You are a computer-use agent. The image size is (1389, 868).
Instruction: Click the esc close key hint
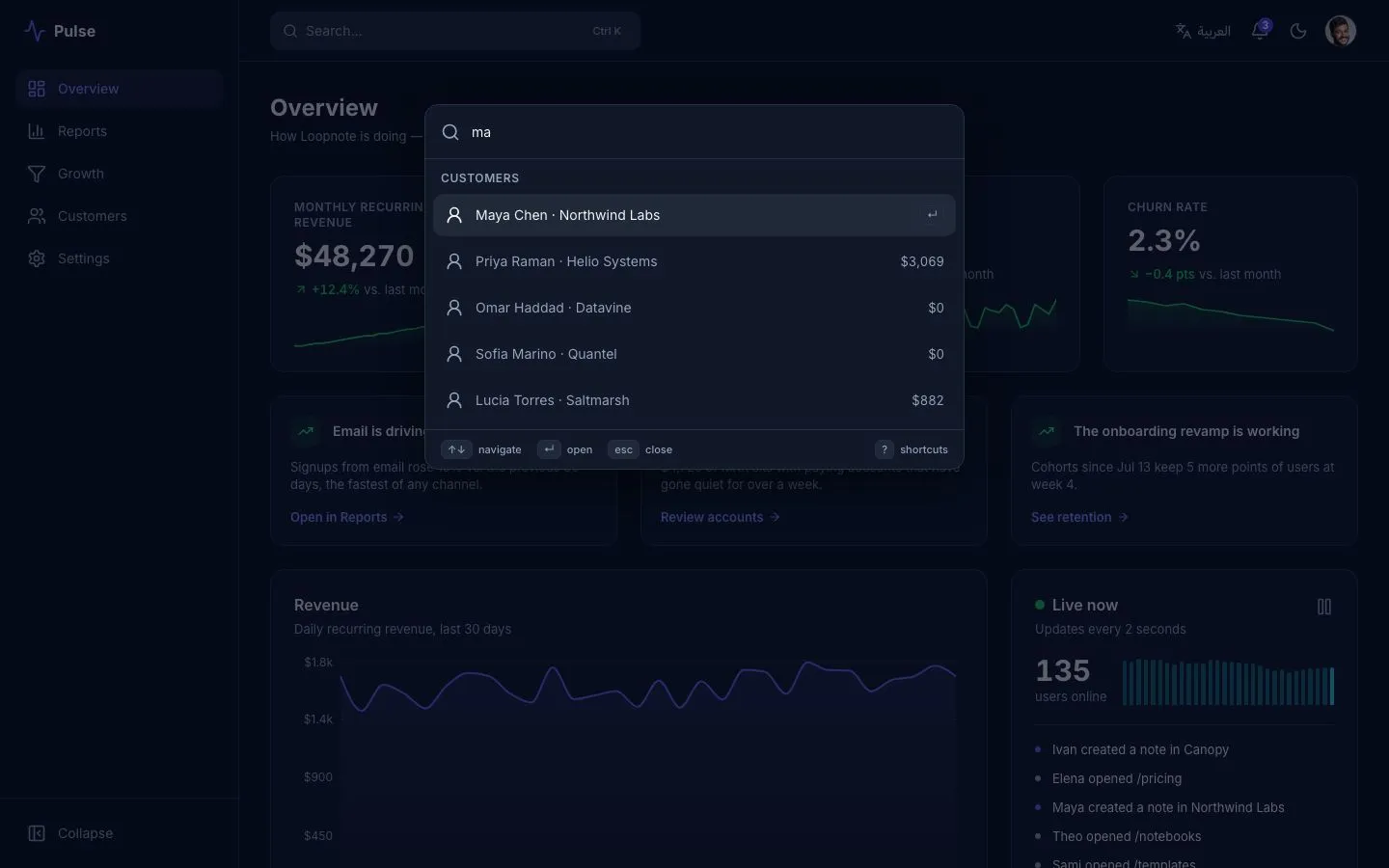coord(623,449)
